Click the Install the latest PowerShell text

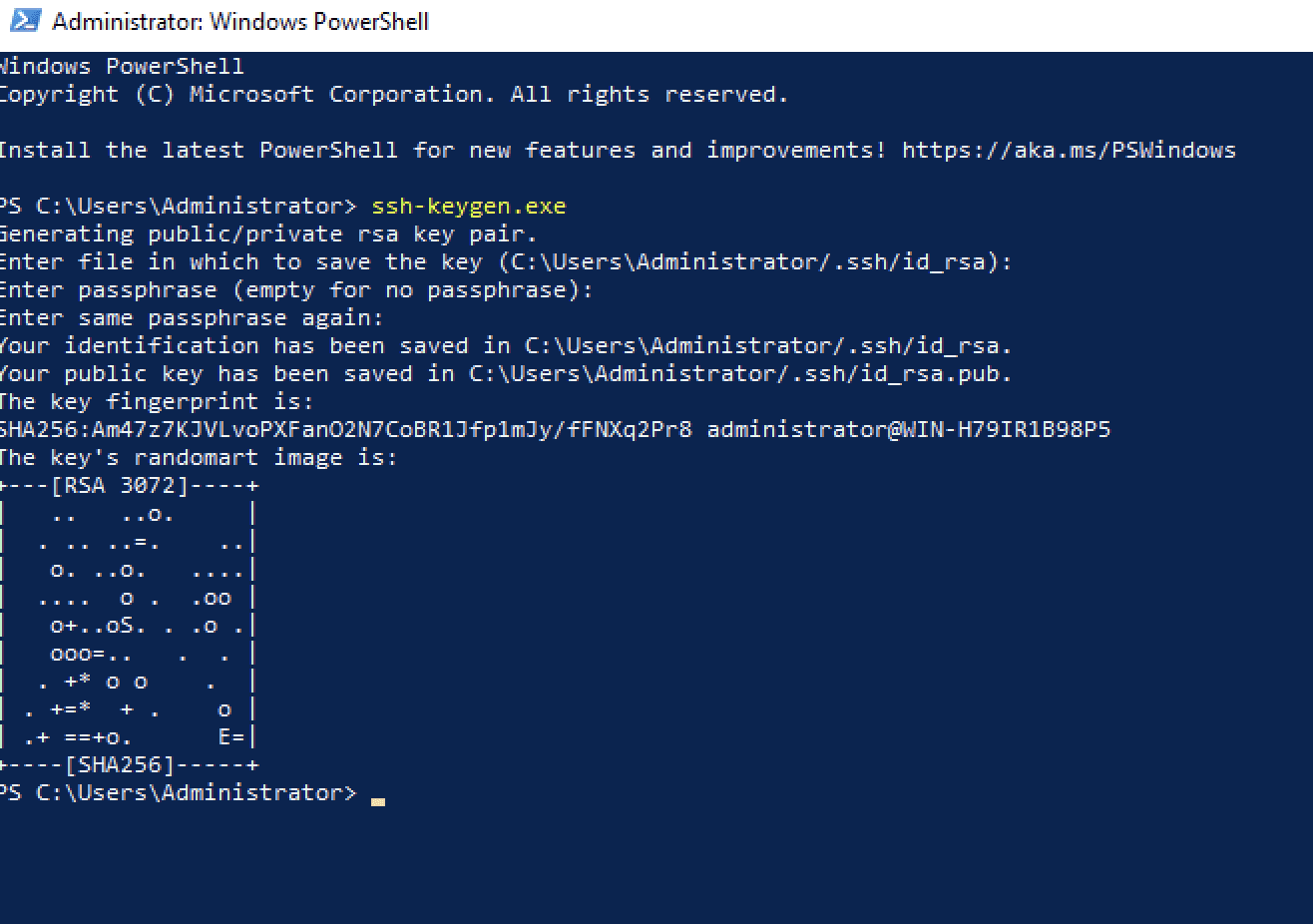[199, 151]
